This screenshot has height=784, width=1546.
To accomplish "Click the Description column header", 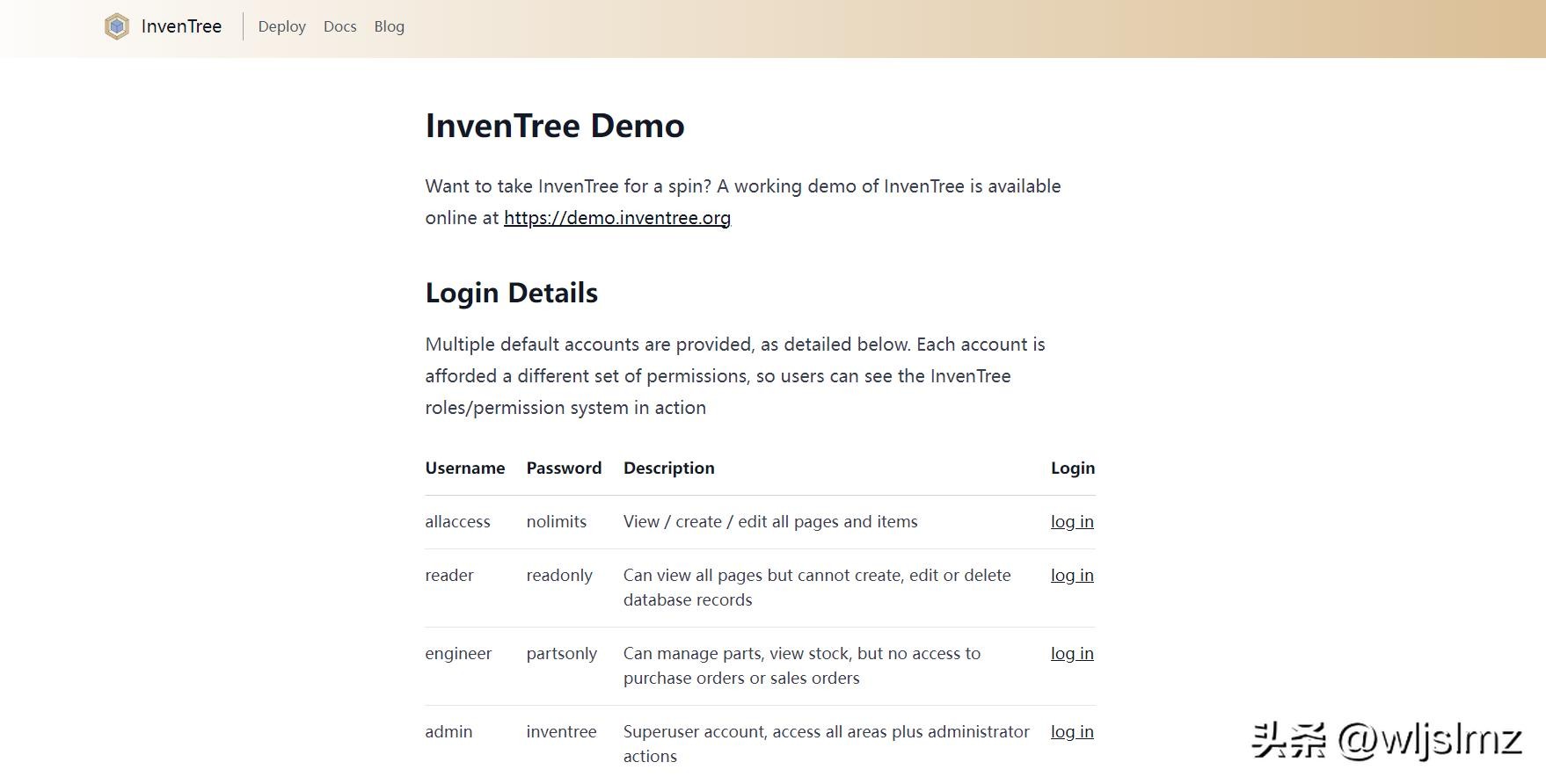I will click(x=668, y=468).
